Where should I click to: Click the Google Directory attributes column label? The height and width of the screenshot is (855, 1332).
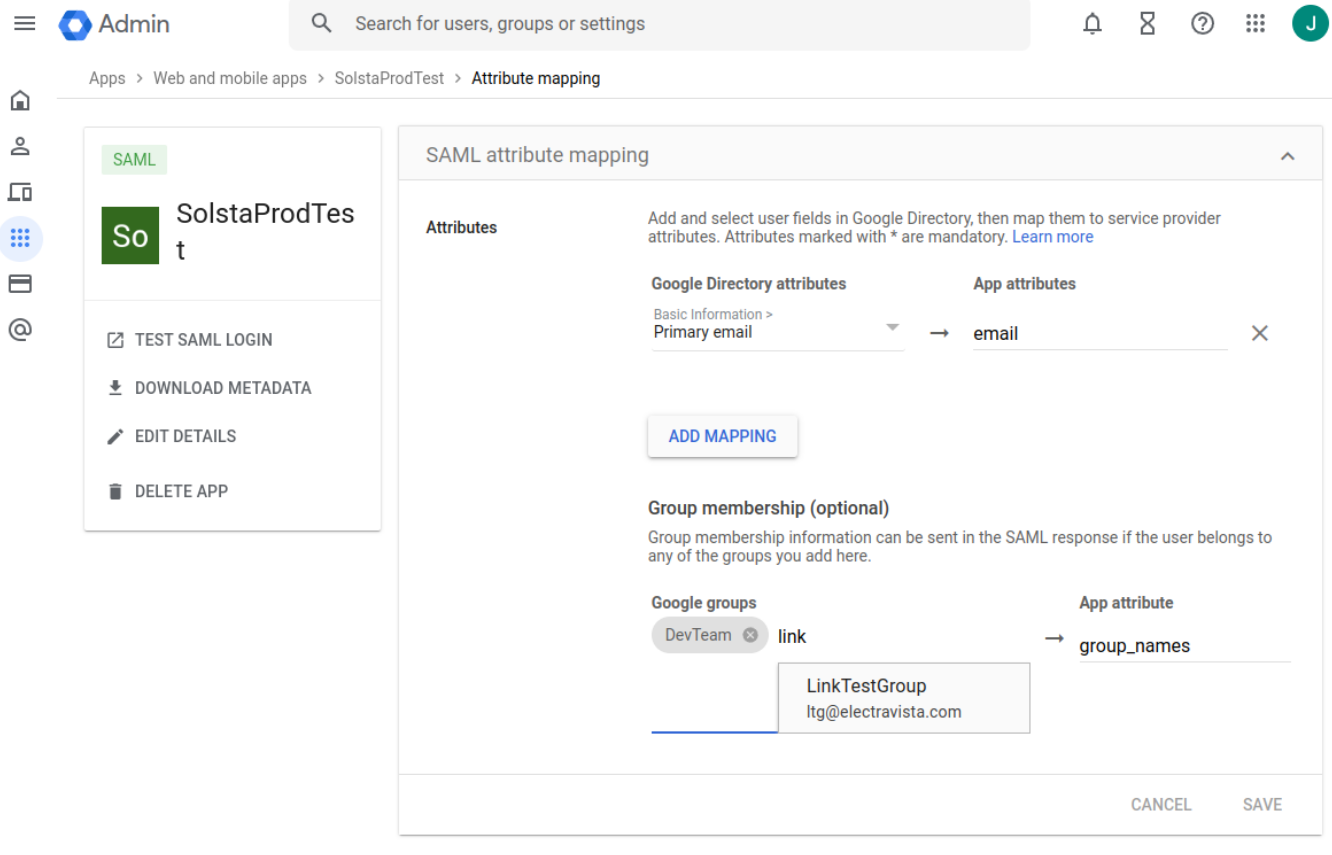[x=748, y=284]
